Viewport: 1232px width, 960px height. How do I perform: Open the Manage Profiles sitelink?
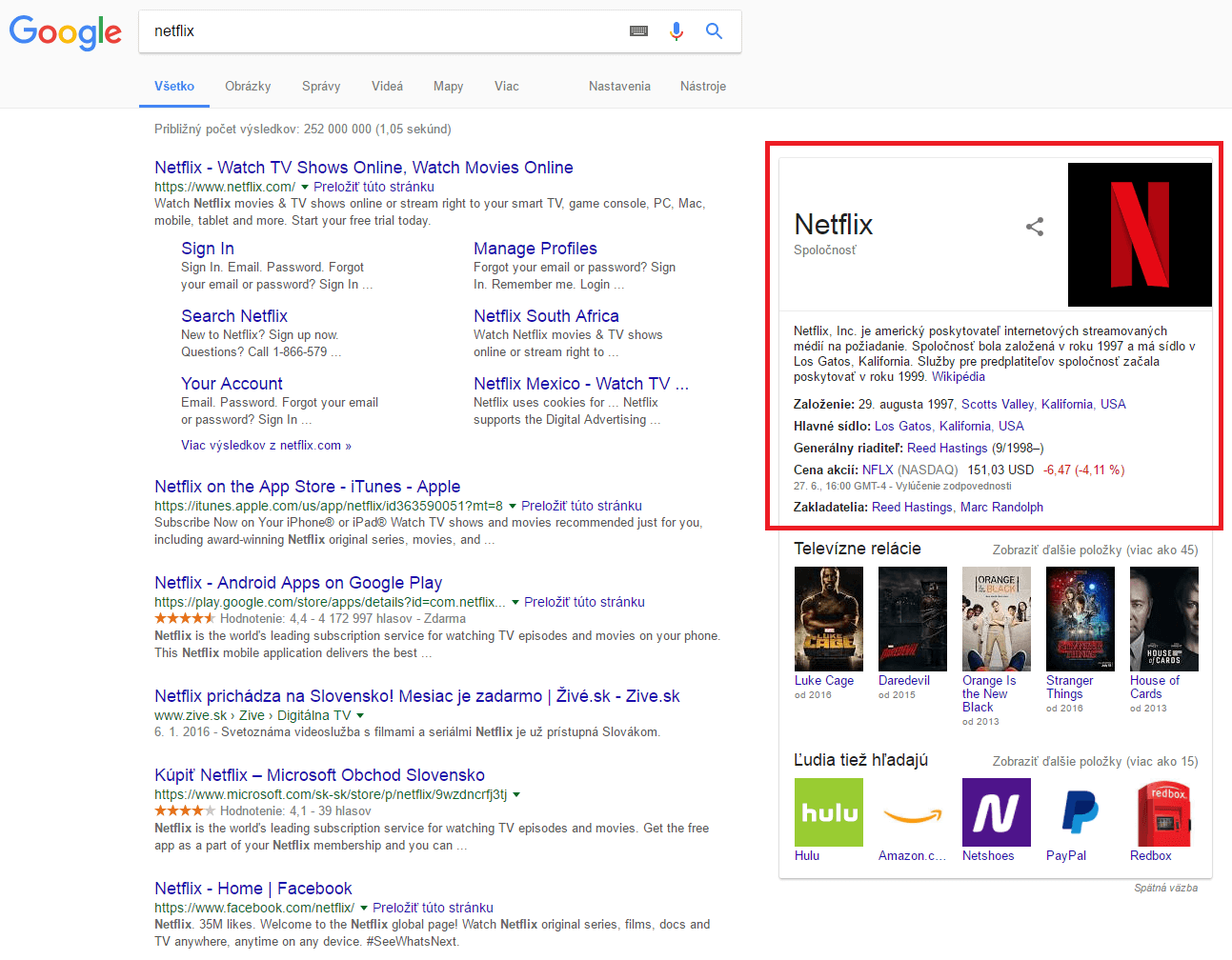tap(535, 249)
